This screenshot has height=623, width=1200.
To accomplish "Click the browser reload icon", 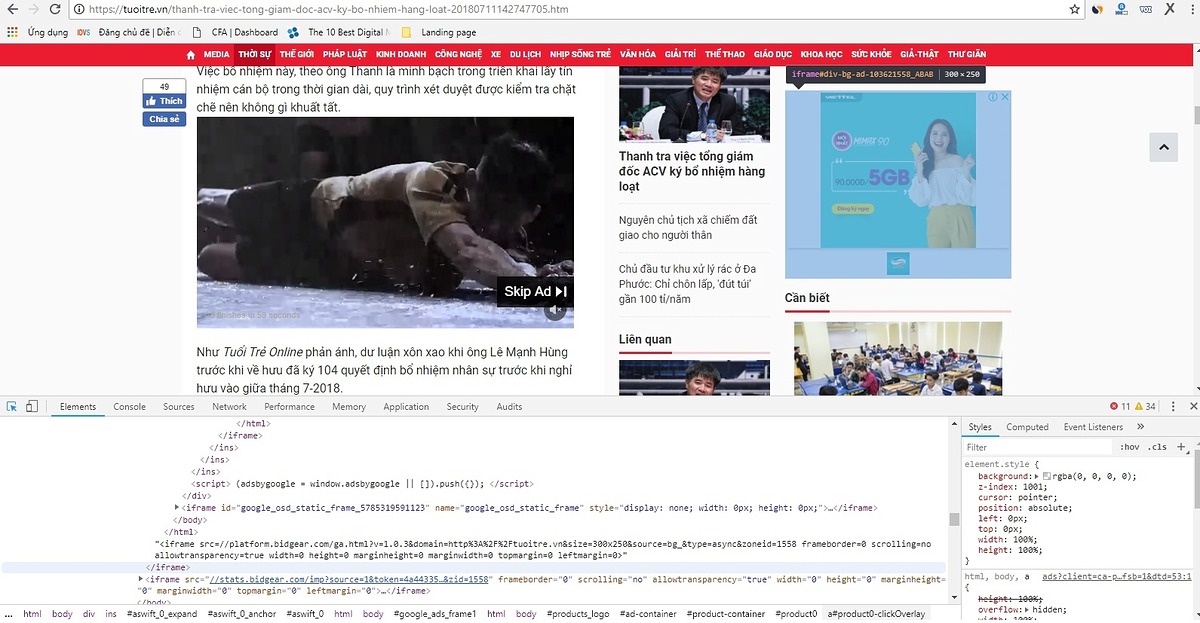I will click(53, 9).
